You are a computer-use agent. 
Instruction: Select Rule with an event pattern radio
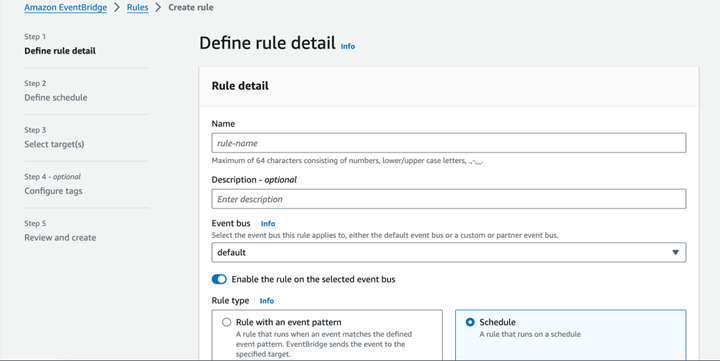point(226,322)
